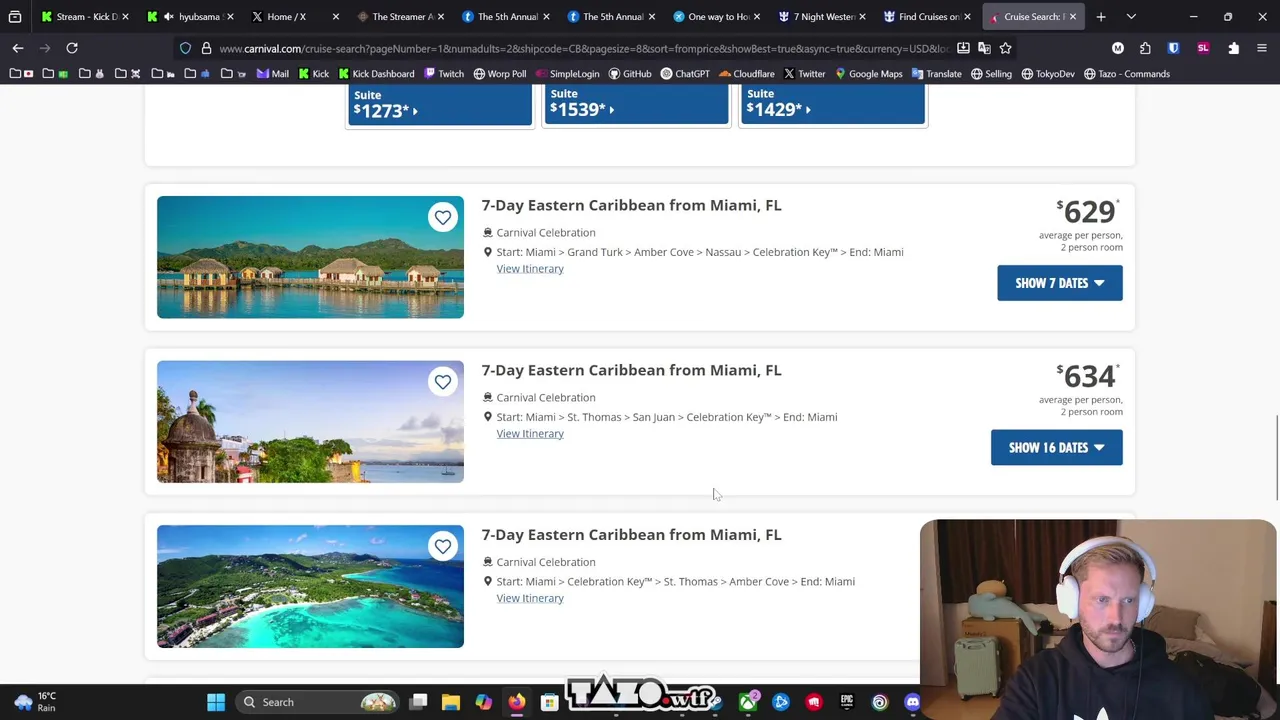Screen dimensions: 1280x720
Task: Open a new browser tab
Action: [x=1101, y=16]
